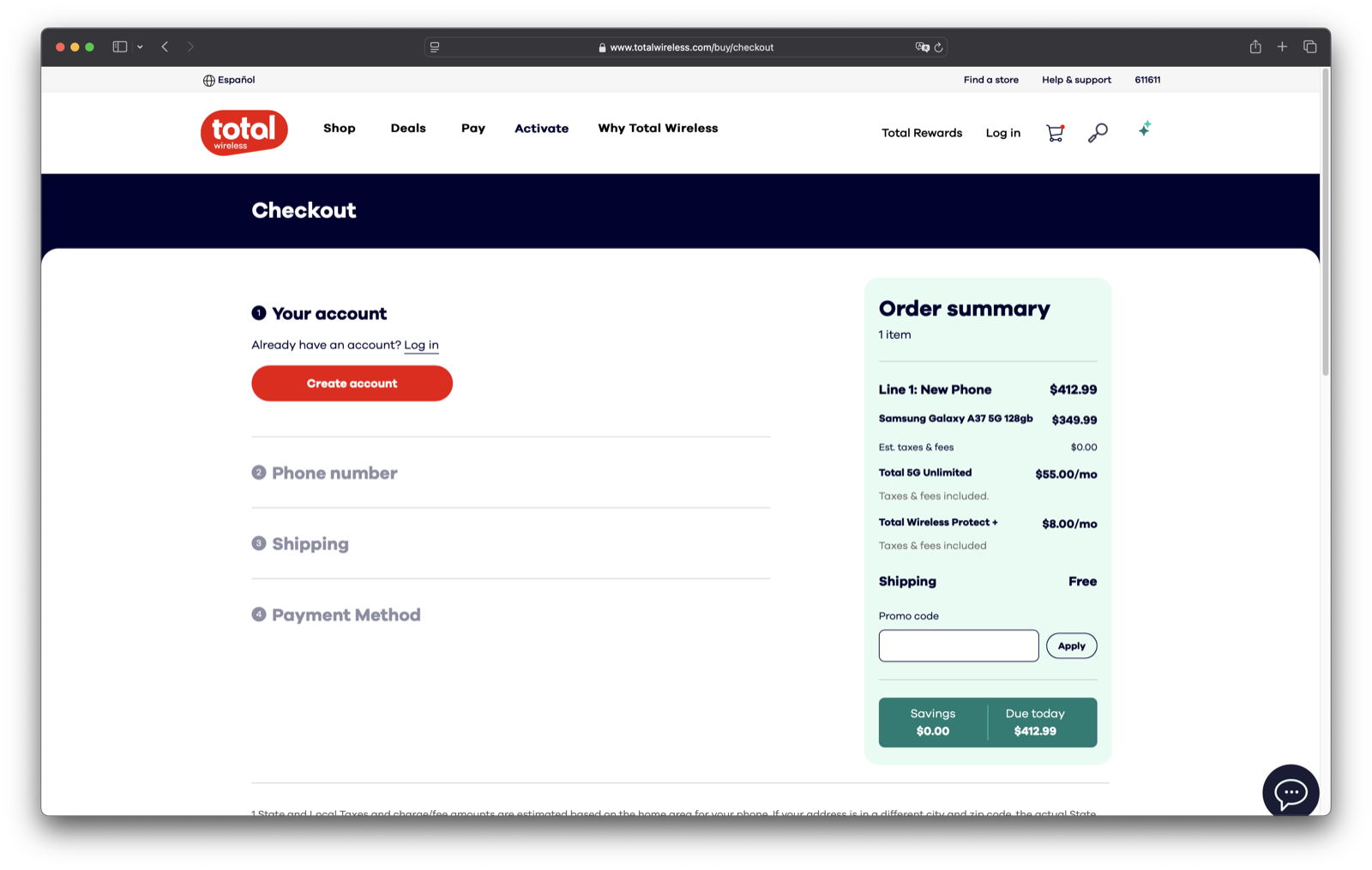Image resolution: width=1372 pixels, height=870 pixels.
Task: Open the sparkle AI assistant icon
Action: pyautogui.click(x=1145, y=129)
